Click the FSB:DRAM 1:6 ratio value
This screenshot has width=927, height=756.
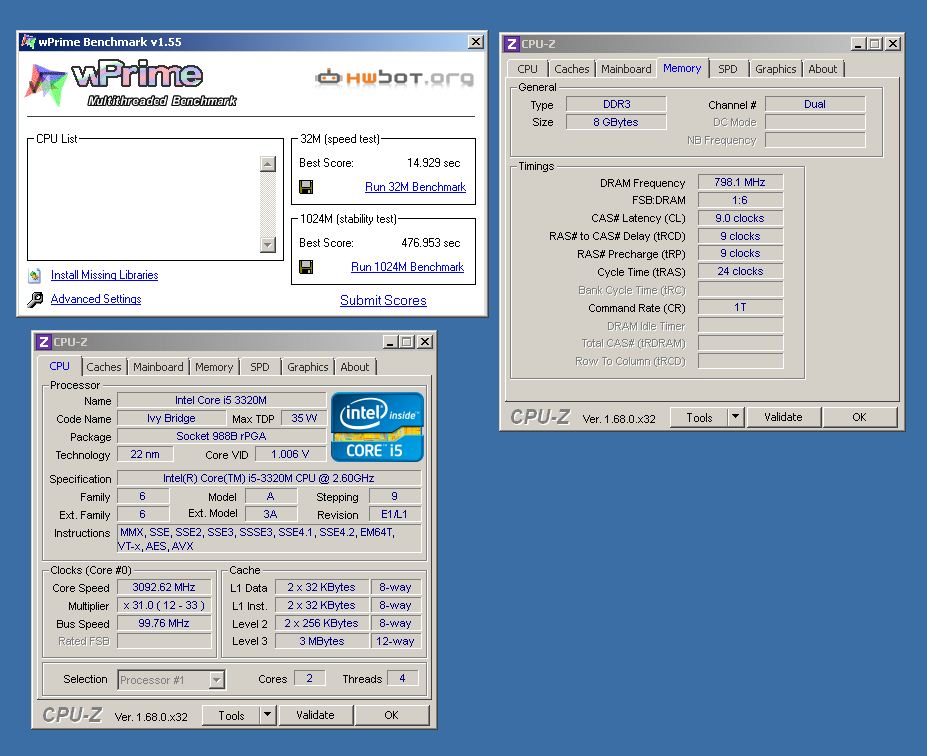click(740, 200)
